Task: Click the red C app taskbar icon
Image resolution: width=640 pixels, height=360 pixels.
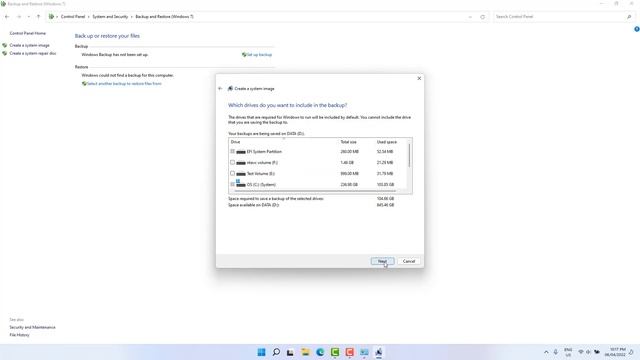Action: [x=350, y=352]
